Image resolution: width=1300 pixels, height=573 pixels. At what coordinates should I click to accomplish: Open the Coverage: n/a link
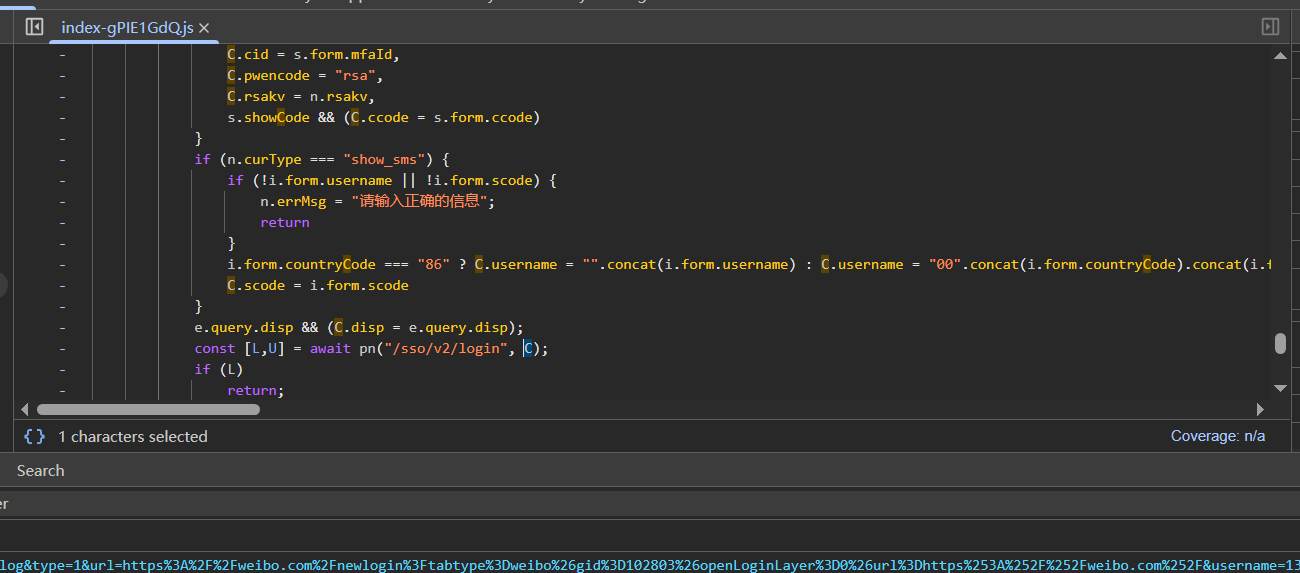point(1217,436)
